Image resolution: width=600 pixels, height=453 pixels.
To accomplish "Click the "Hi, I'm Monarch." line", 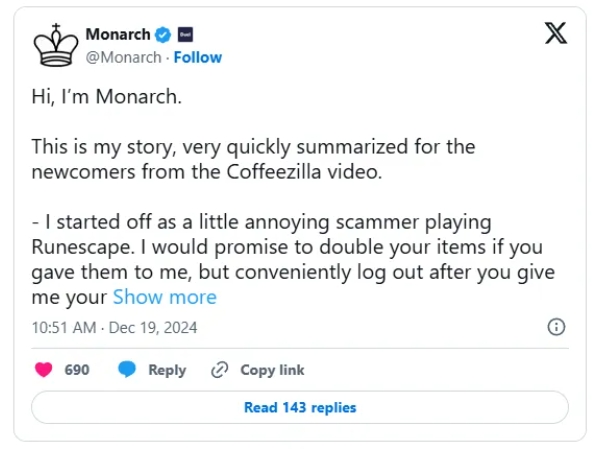I will [x=107, y=97].
